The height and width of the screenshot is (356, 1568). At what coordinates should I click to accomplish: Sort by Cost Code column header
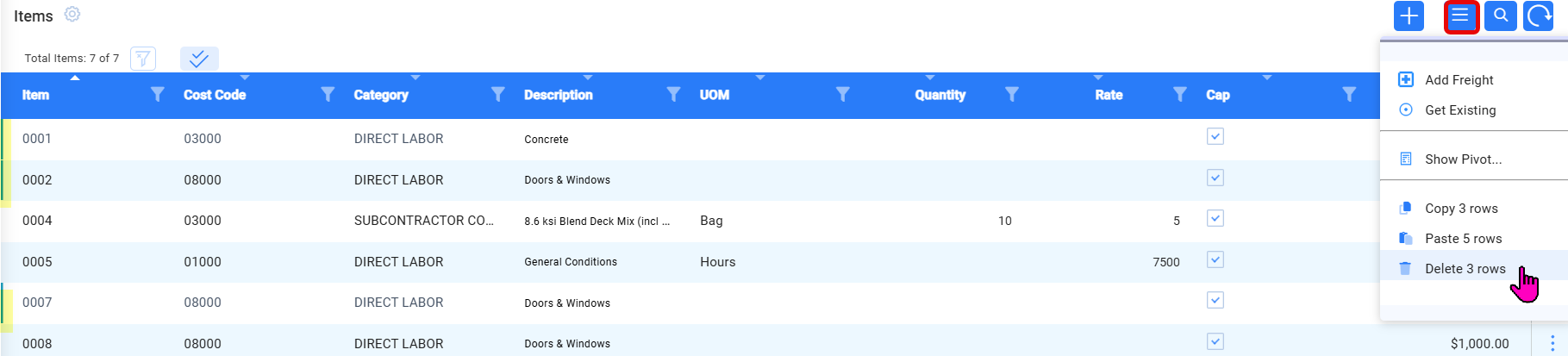pos(215,95)
